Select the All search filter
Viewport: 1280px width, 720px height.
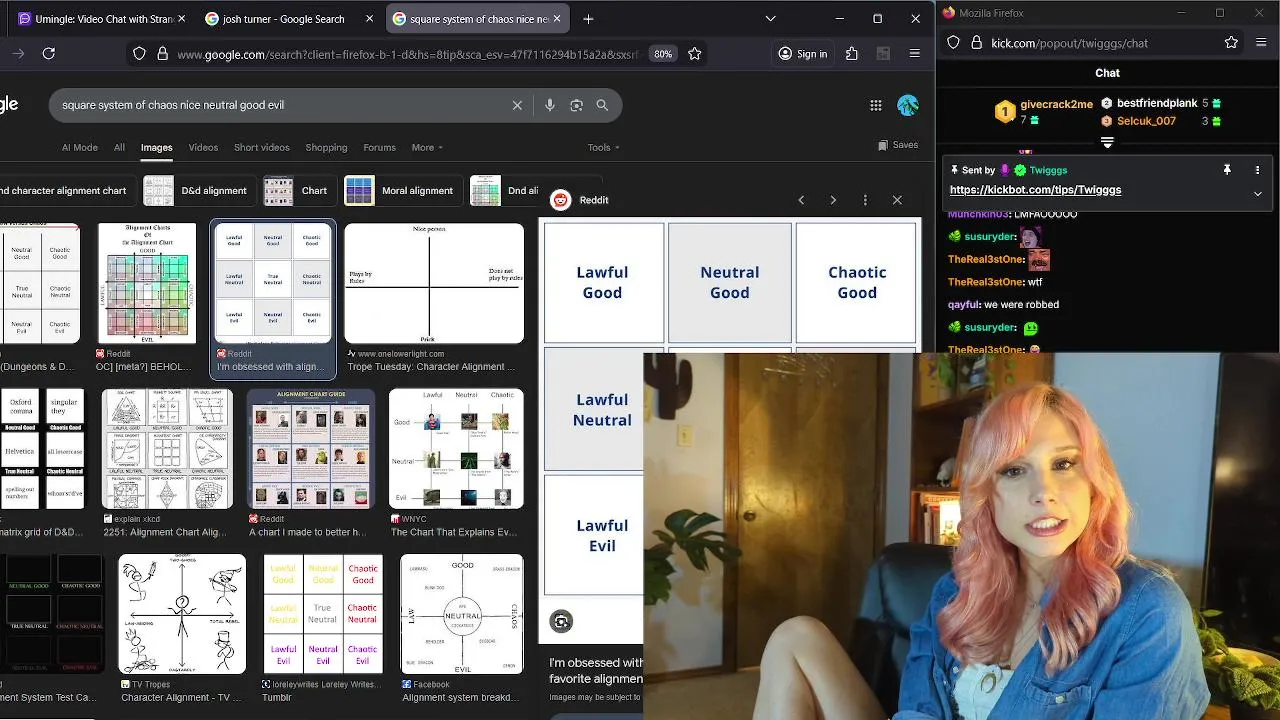119,147
